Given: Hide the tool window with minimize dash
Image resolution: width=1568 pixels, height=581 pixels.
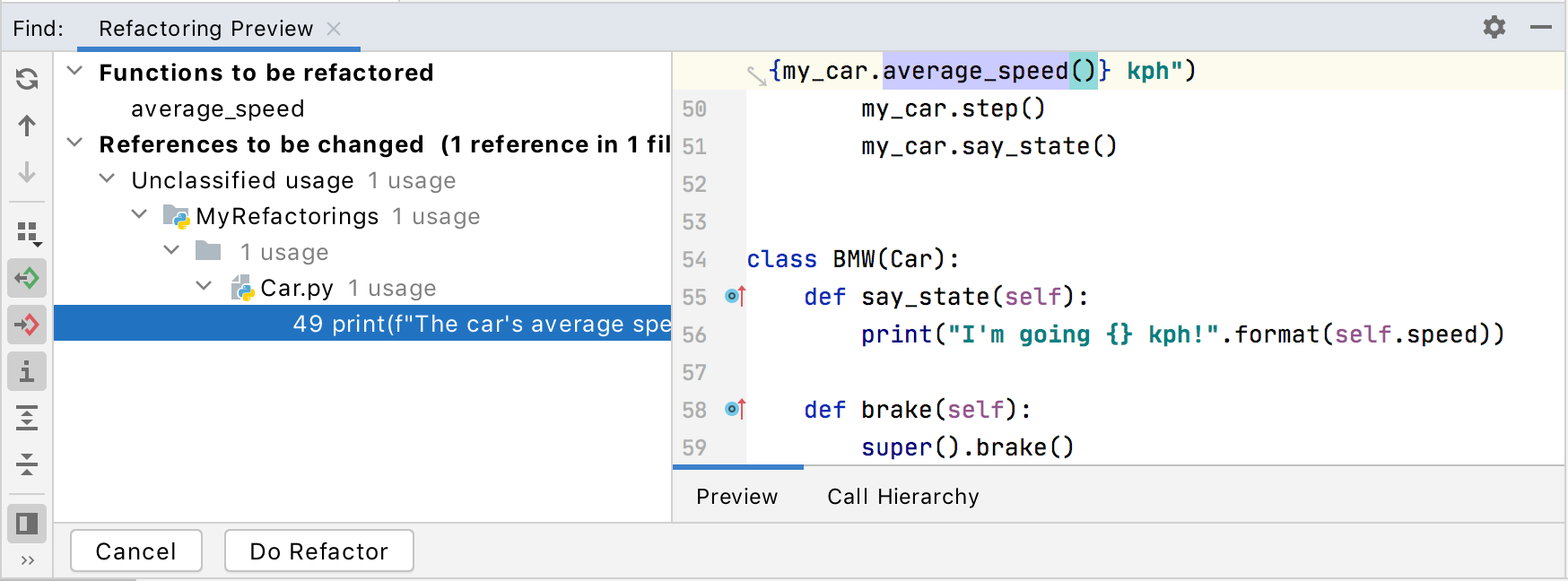Looking at the screenshot, I should tap(1541, 27).
